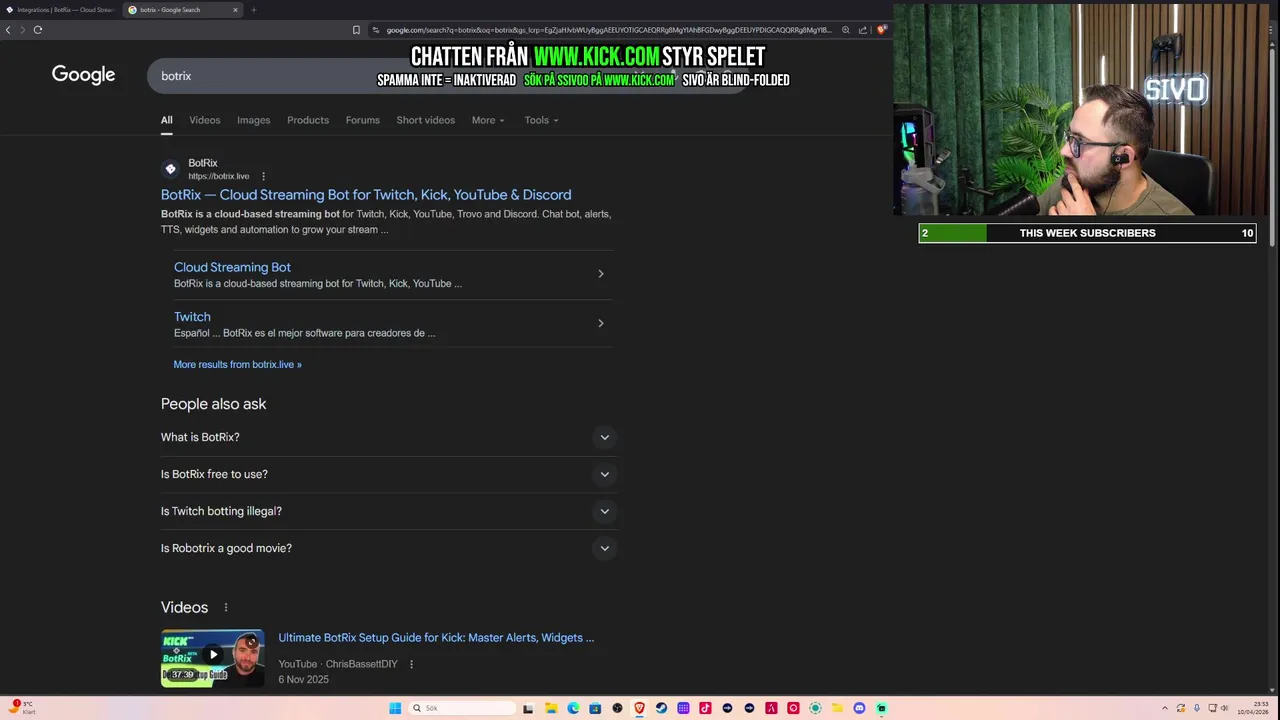
Task: Switch to Brave browser on taskbar
Action: coord(639,708)
